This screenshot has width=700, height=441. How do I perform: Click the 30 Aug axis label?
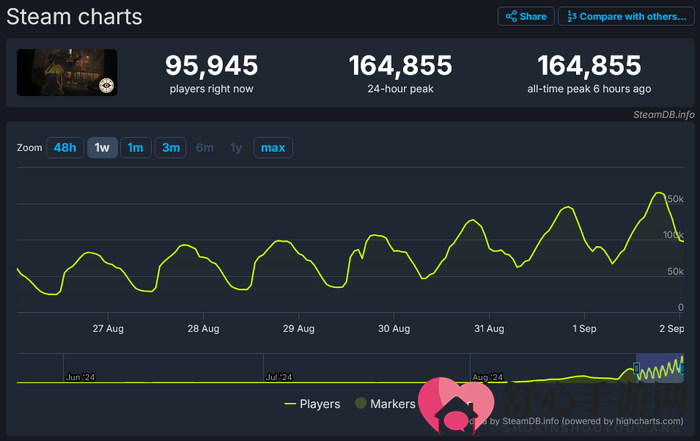click(x=394, y=329)
